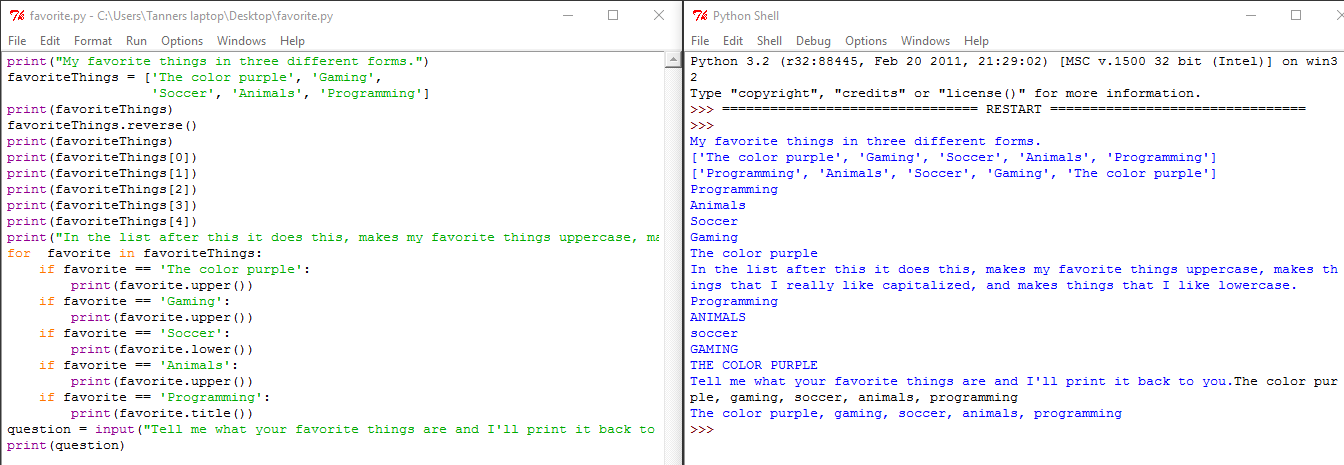Screen dimensions: 1344x465
Task: Click the if favorite == 'Gaming' line
Action: pyautogui.click(x=135, y=301)
